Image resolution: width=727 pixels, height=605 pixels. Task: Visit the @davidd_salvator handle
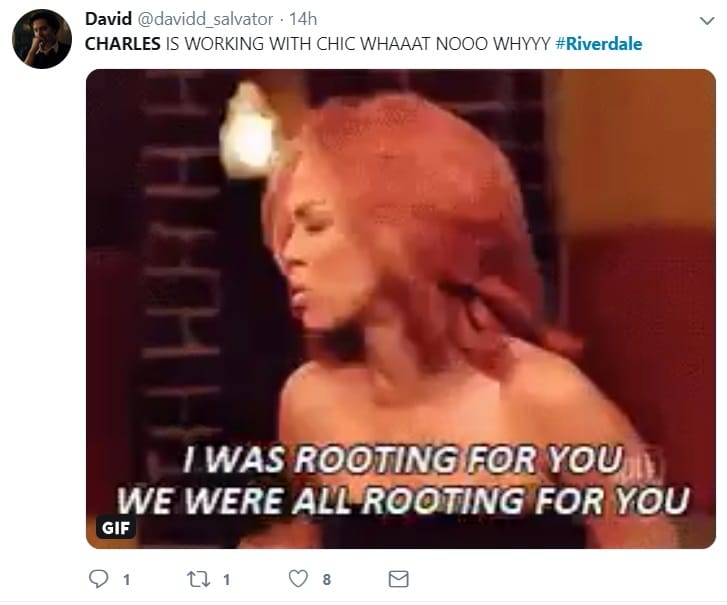coord(205,19)
